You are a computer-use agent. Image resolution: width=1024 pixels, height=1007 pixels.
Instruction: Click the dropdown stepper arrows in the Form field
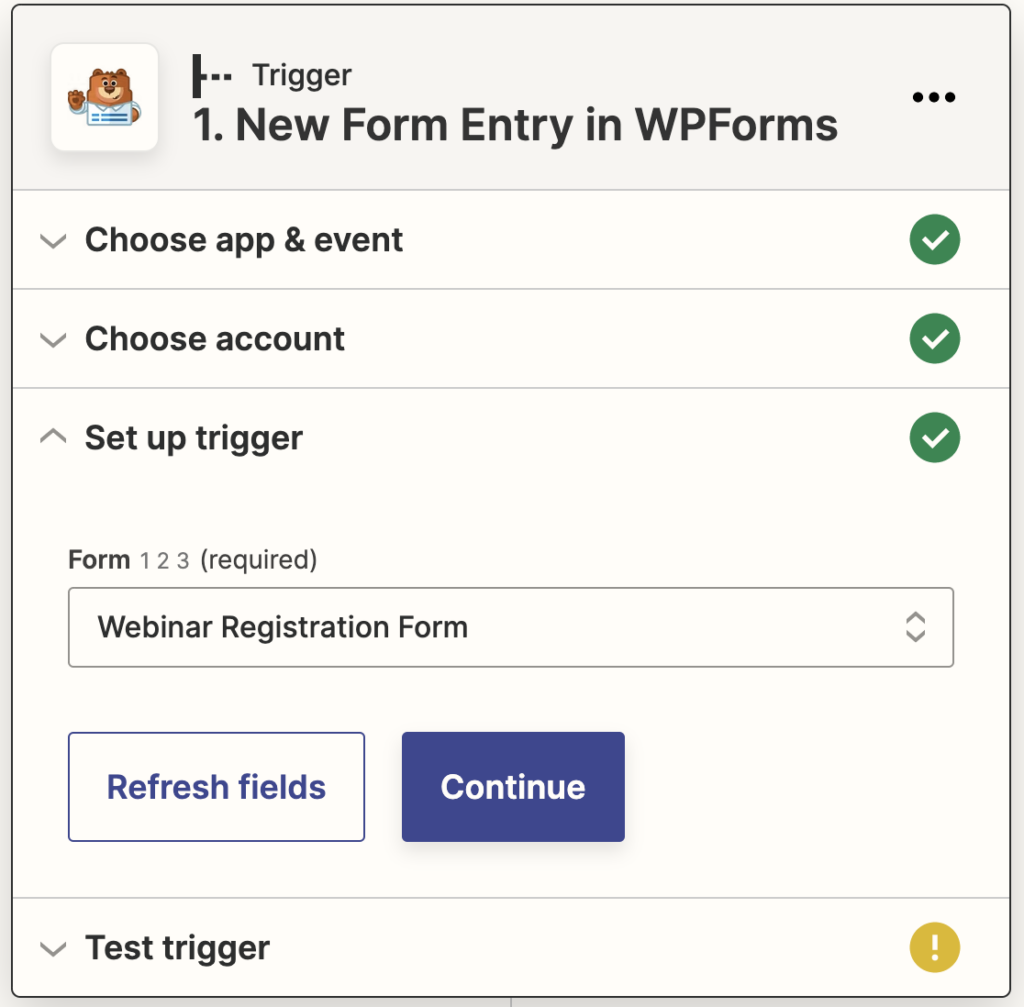click(916, 627)
